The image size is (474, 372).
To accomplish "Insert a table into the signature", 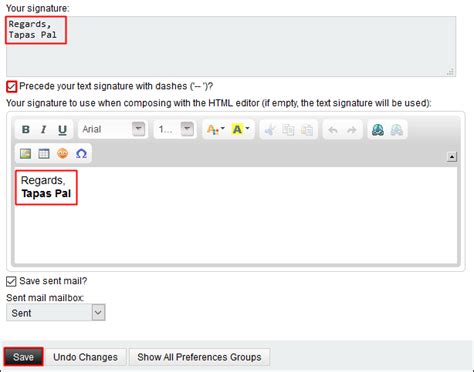I will tap(44, 154).
